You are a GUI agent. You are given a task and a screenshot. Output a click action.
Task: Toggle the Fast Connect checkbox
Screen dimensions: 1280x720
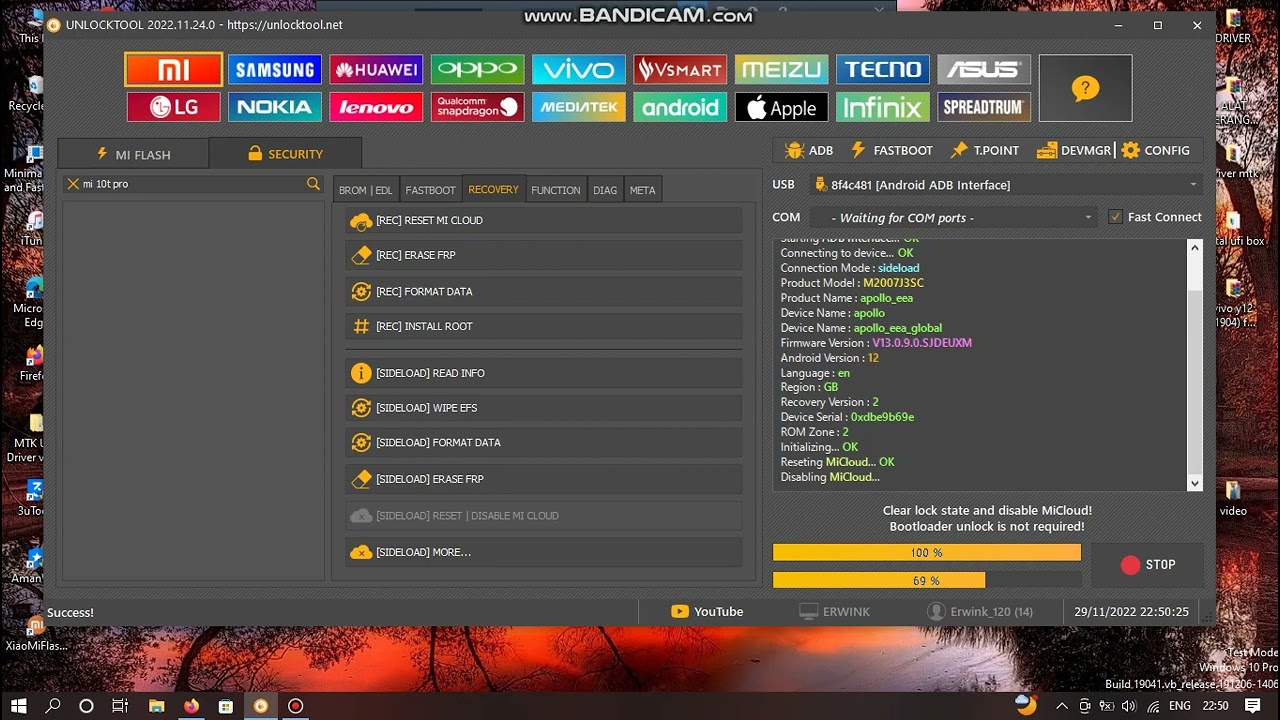coord(1115,217)
